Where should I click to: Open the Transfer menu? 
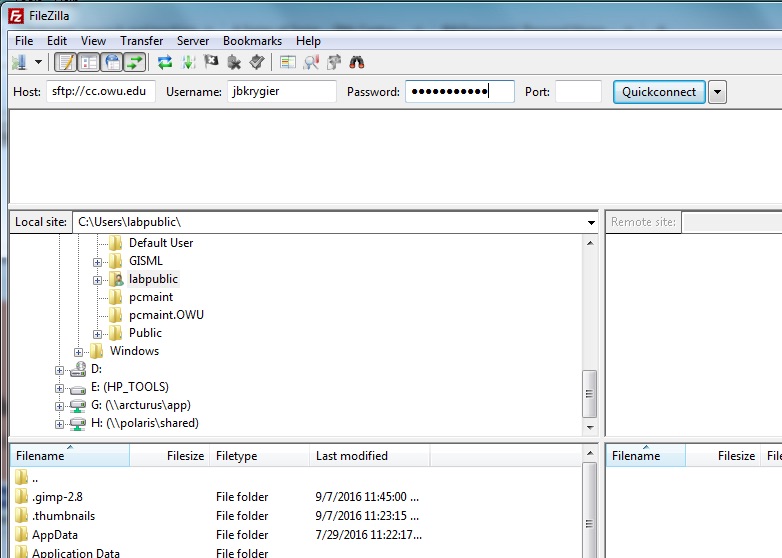pos(142,41)
